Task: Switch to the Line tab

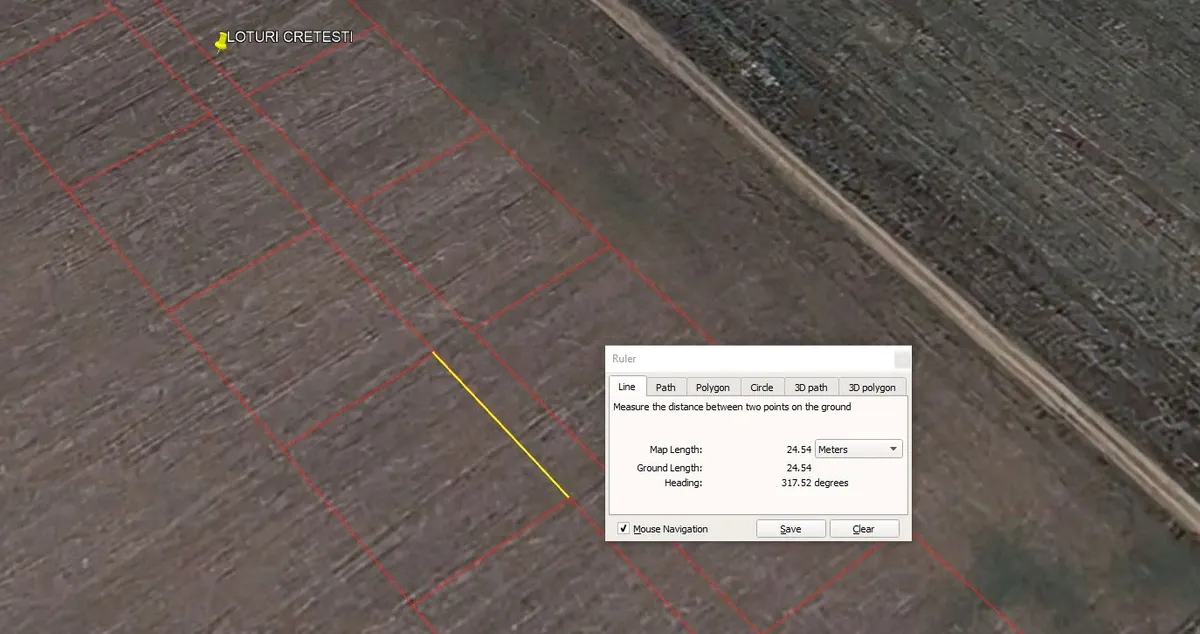Action: coord(627,386)
